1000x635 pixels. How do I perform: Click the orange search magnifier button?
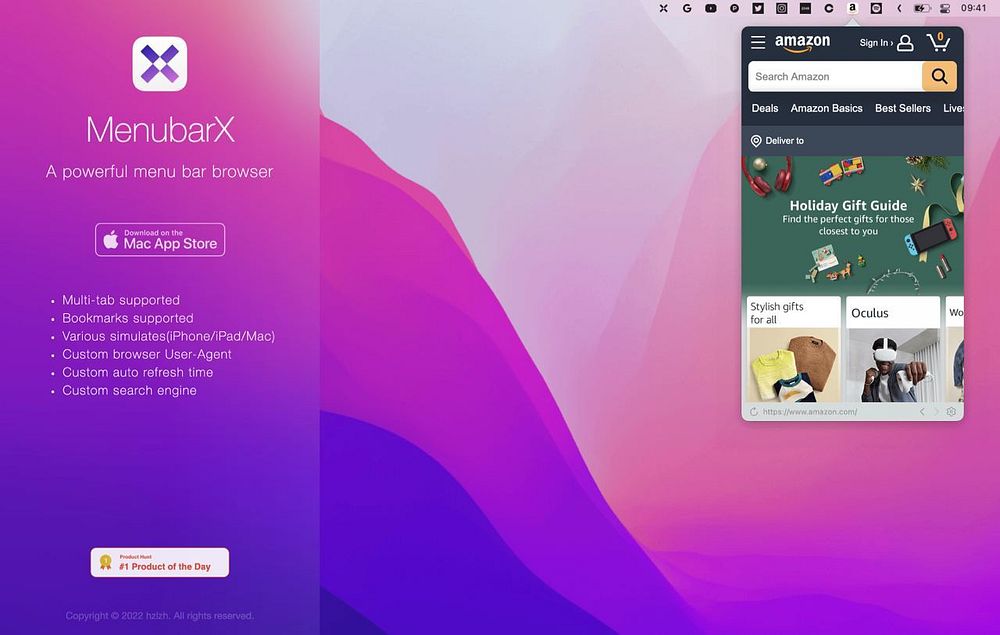tap(939, 77)
